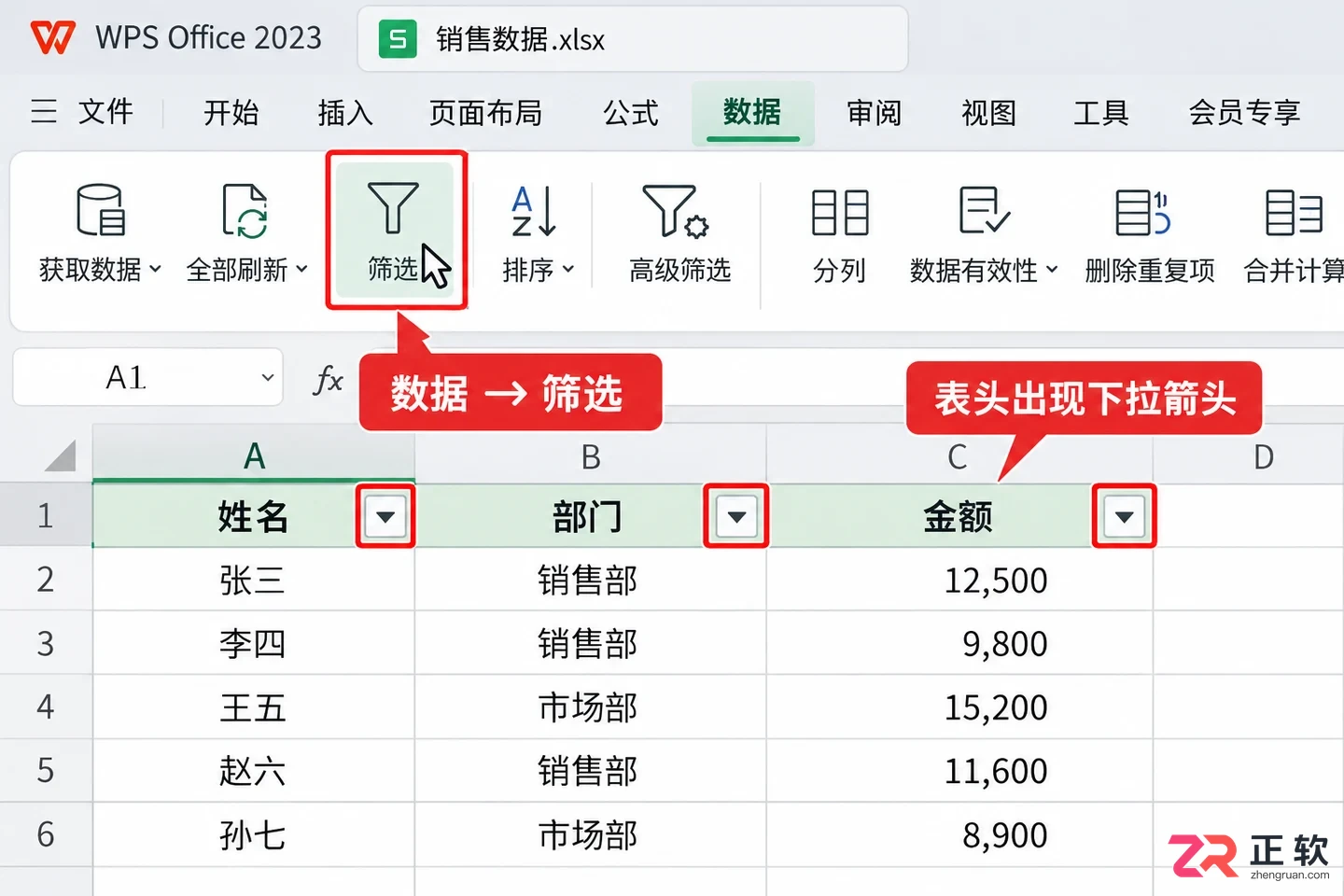Open the 会员专享 tab
Image resolution: width=1344 pixels, height=896 pixels.
[1244, 113]
